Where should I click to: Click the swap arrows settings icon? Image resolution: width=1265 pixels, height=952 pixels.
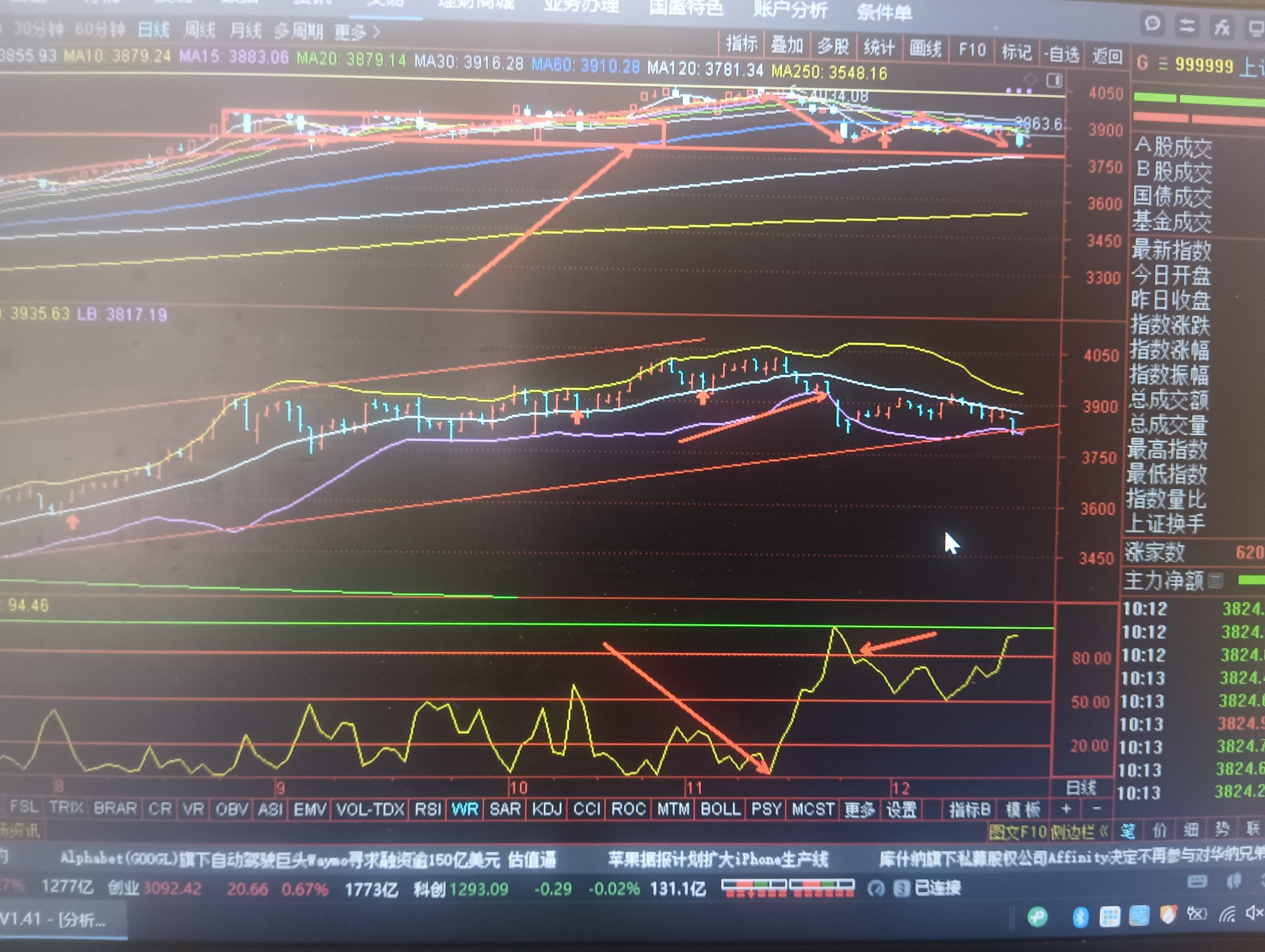tap(1187, 25)
